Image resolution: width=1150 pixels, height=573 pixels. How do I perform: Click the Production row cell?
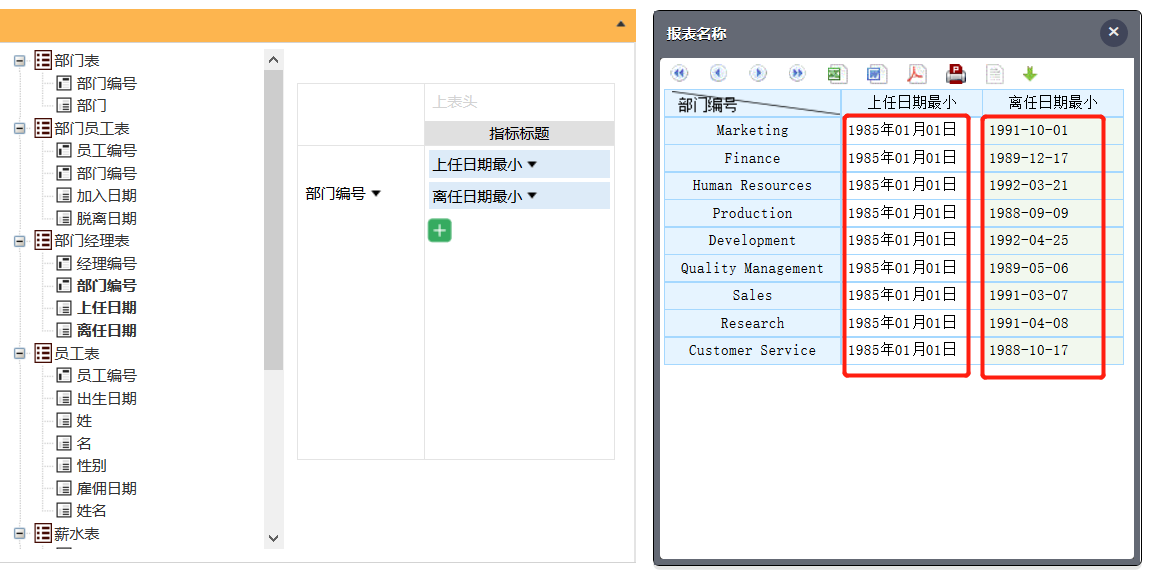coord(752,213)
